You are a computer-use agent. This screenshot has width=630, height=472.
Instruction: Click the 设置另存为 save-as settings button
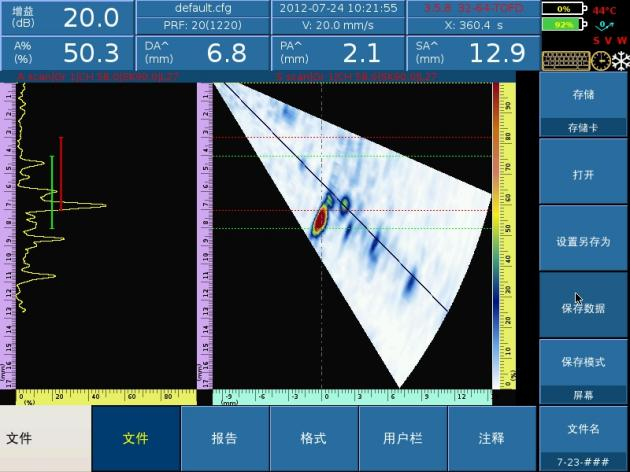pos(583,241)
